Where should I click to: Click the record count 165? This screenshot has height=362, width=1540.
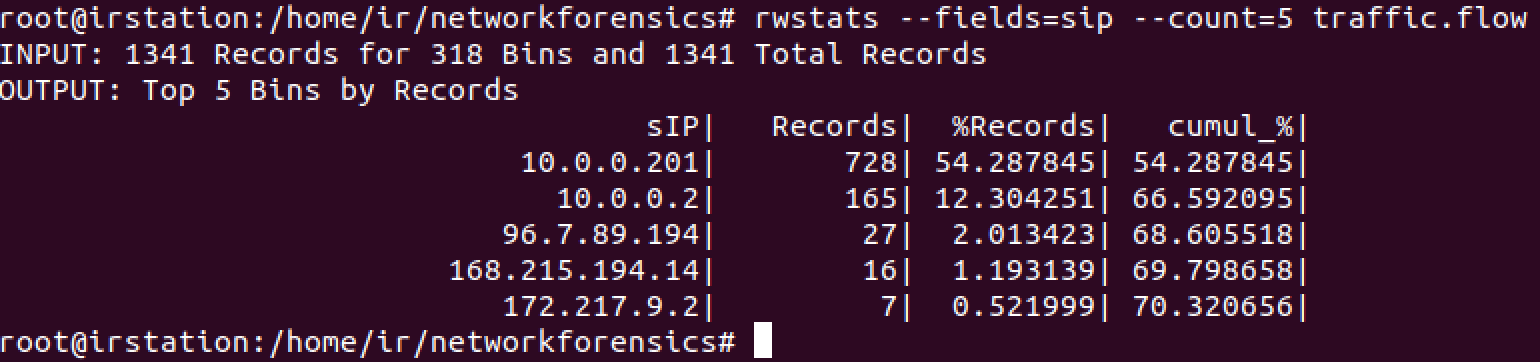[x=870, y=199]
